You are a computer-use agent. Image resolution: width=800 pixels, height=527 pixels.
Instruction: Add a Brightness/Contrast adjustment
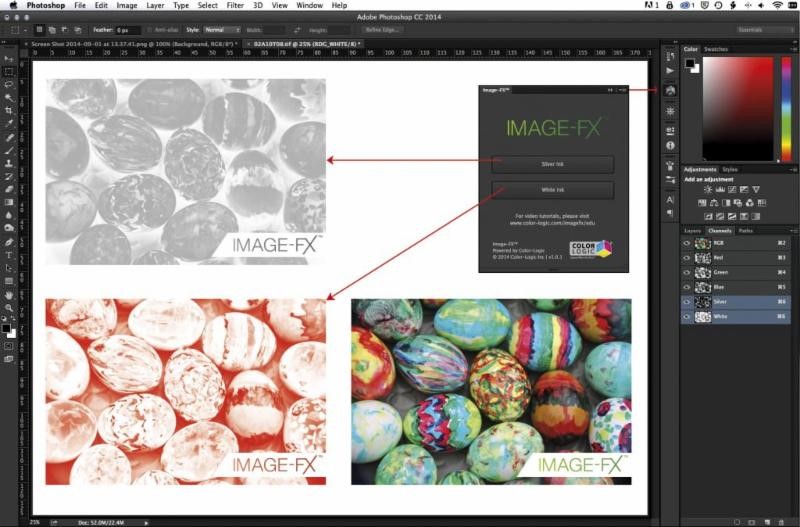pyautogui.click(x=708, y=190)
